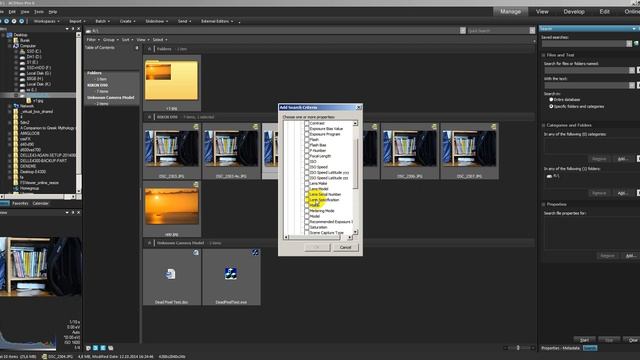Switch to Favorites tab in folders pane
Screen dimensions: 640x360
[x=20, y=203]
